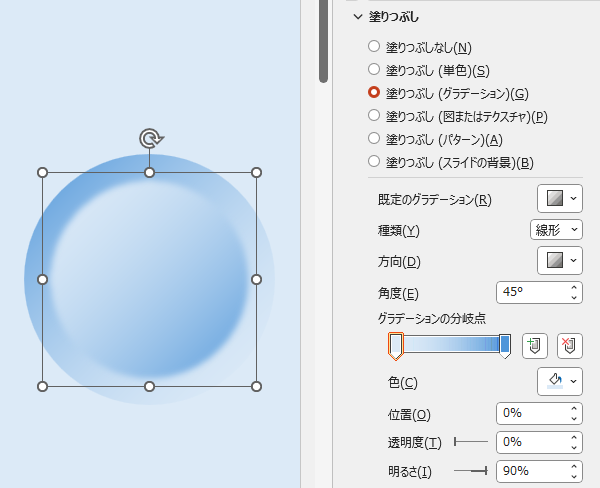The height and width of the screenshot is (488, 600).
Task: Click the top-middle resize handle of the shape
Action: [150, 173]
